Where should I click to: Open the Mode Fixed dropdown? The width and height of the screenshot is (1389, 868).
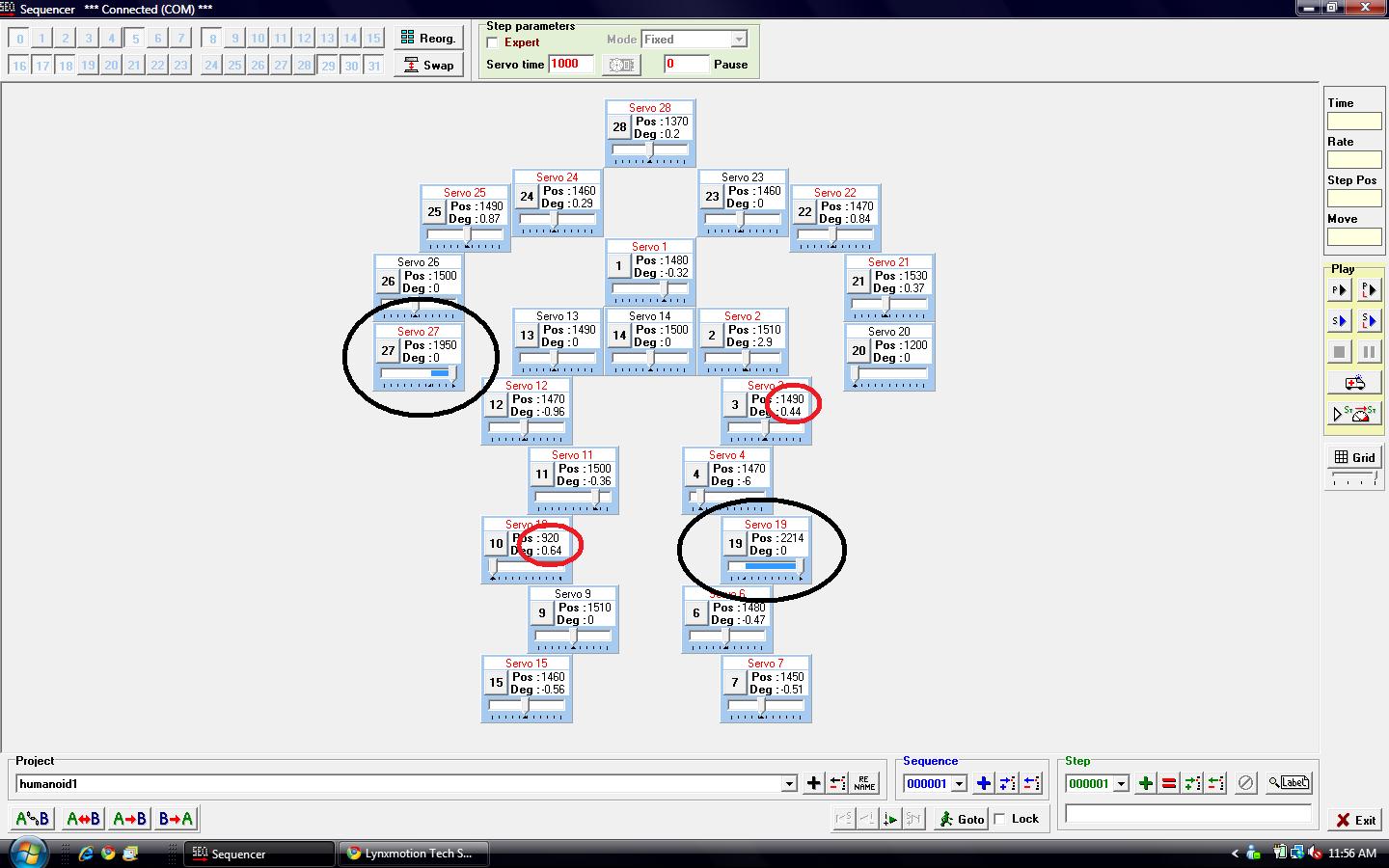(x=739, y=40)
